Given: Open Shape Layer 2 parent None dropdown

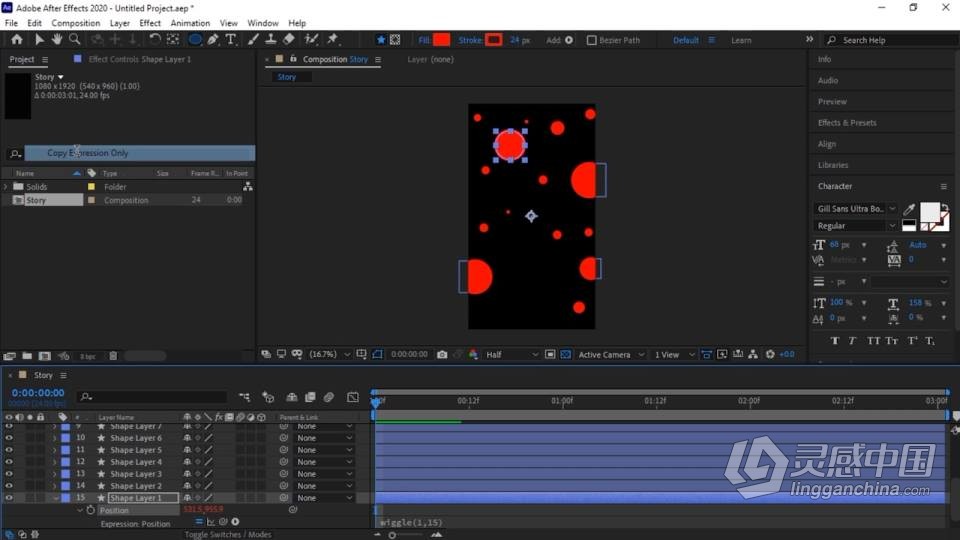Looking at the screenshot, I should click(324, 486).
